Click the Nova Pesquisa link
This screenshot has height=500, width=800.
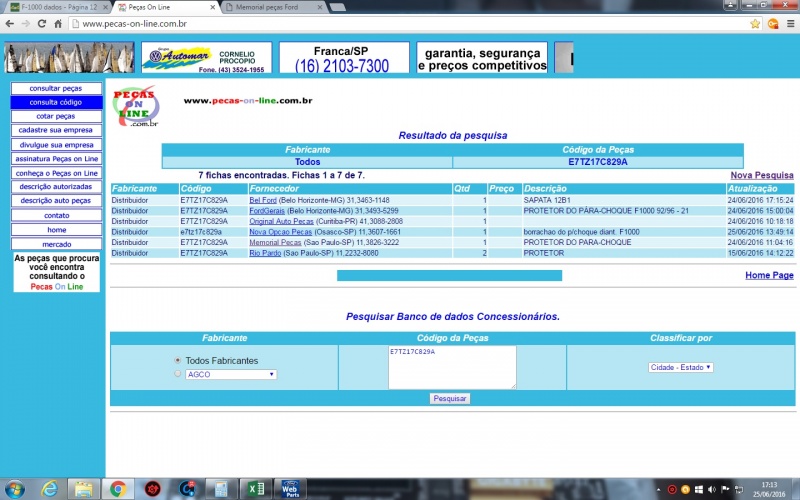tap(762, 175)
